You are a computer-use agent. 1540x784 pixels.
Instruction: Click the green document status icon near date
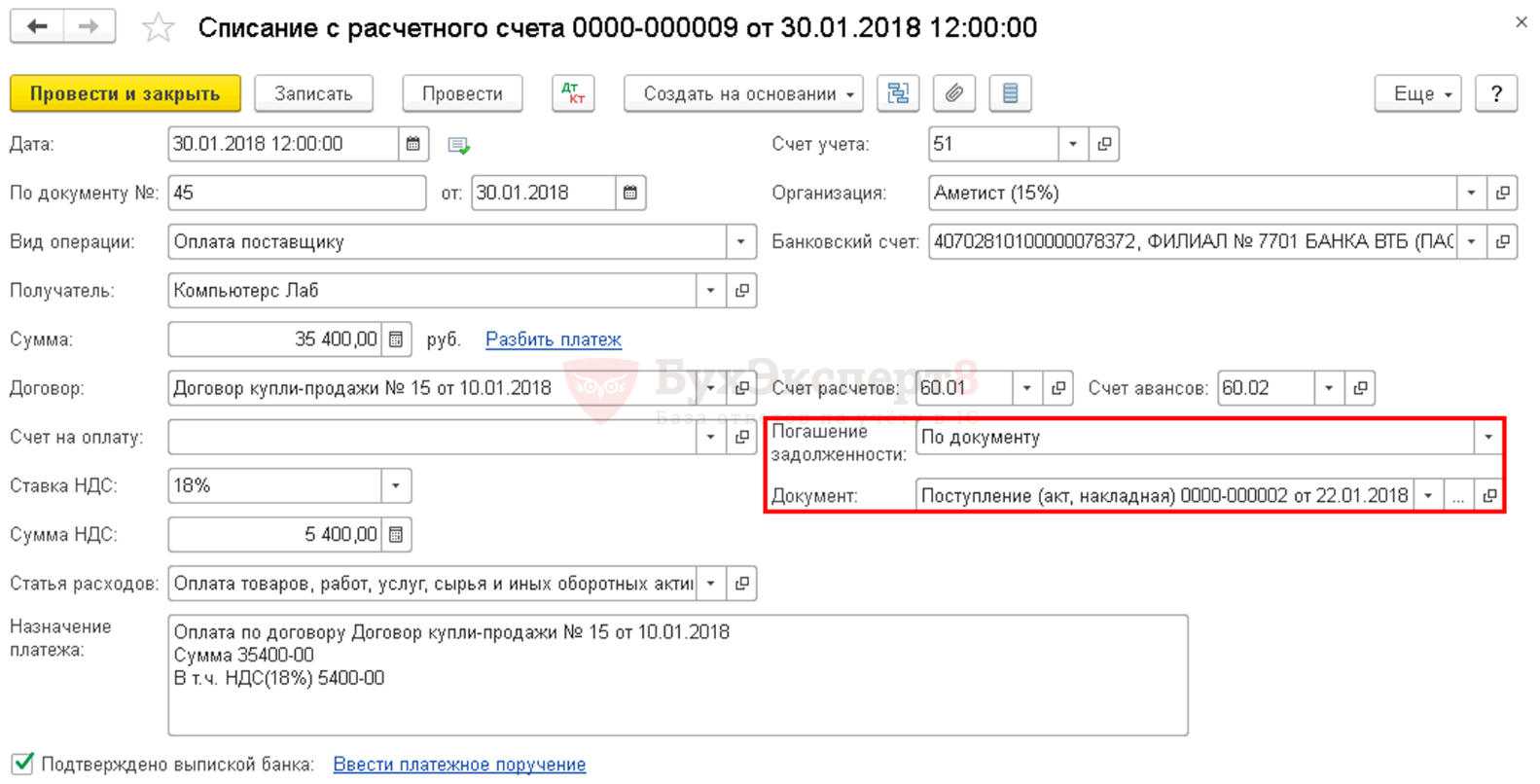tap(458, 146)
